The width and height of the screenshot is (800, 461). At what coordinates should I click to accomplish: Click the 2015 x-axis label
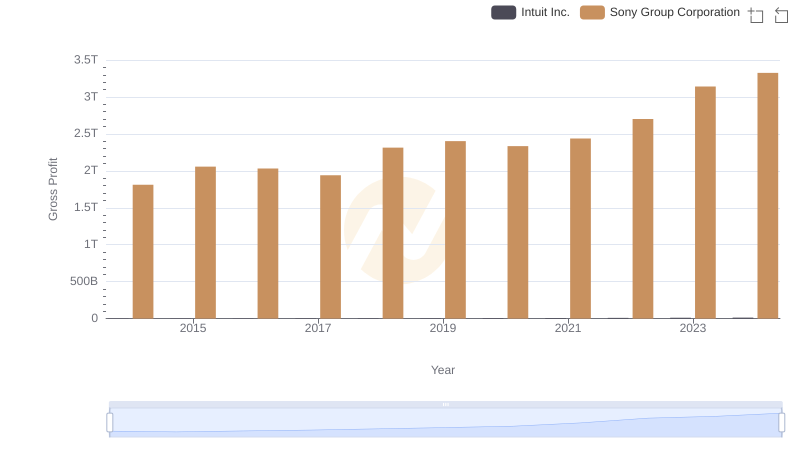pyautogui.click(x=193, y=328)
